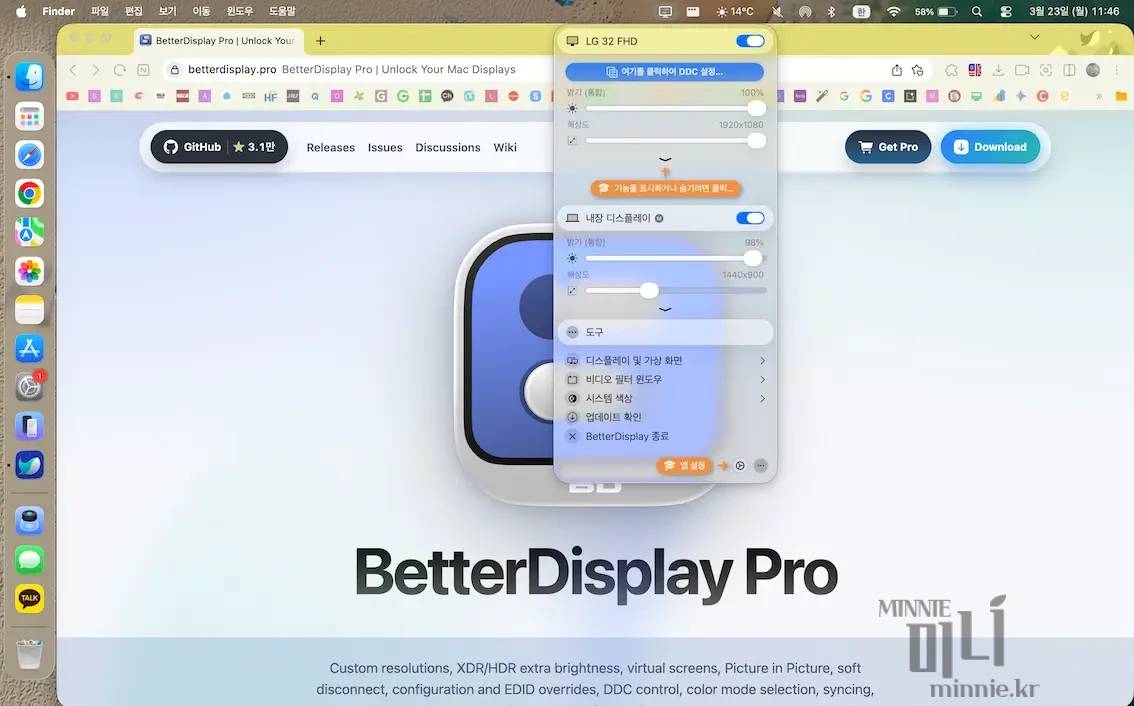Open Photos from the Dock
This screenshot has width=1134, height=706.
29,271
